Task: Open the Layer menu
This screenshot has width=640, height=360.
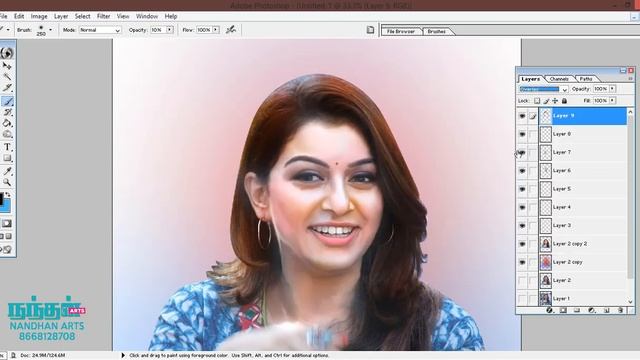Action: point(61,16)
